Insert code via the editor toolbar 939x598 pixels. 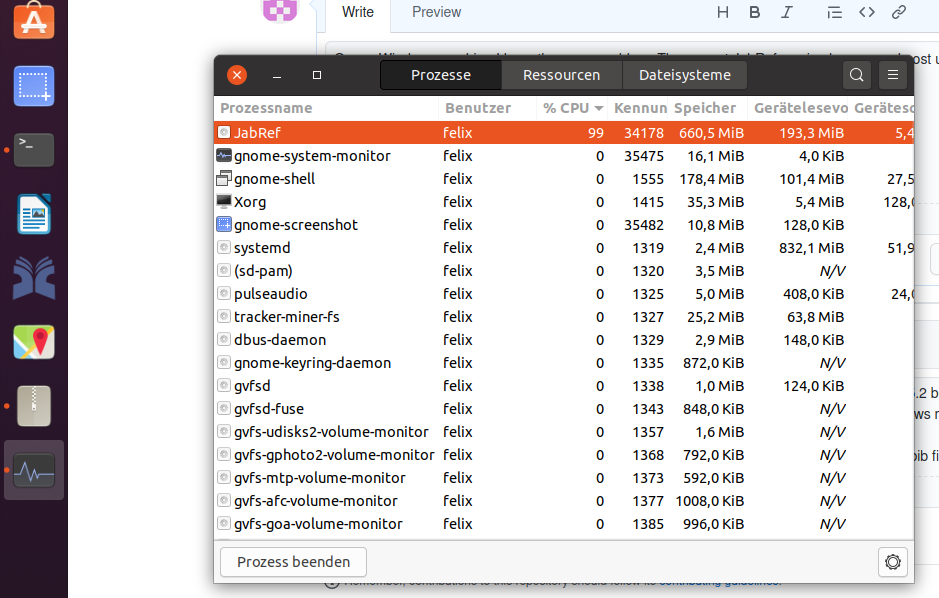coord(867,12)
